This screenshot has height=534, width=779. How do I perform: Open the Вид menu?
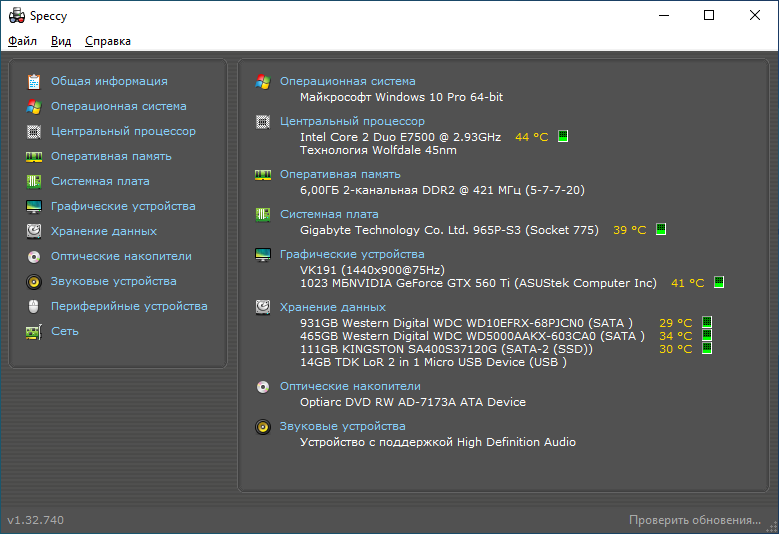coord(61,41)
